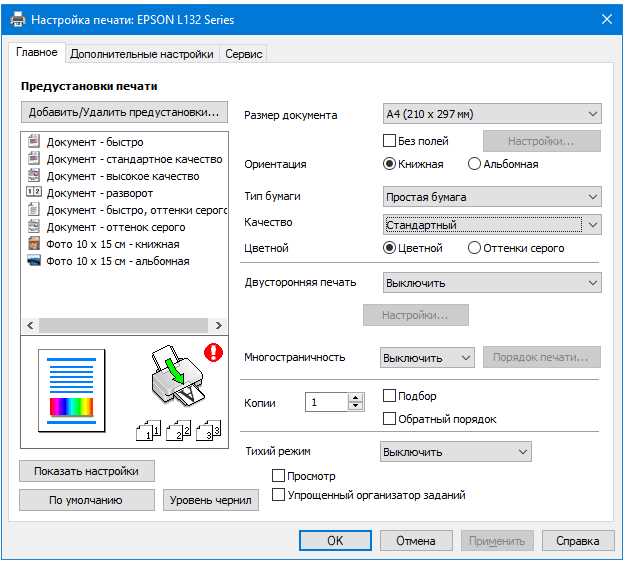Open the 'Размер документа' dropdown
The width and height of the screenshot is (626, 565).
[492, 114]
